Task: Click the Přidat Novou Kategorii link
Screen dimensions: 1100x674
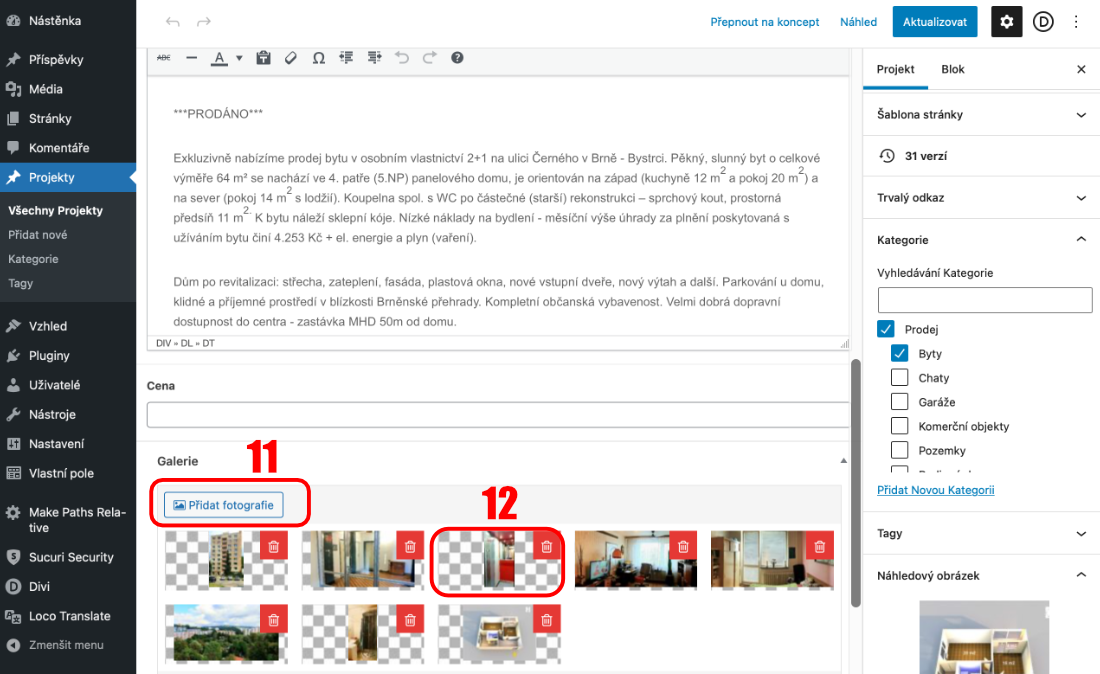Action: pos(935,490)
